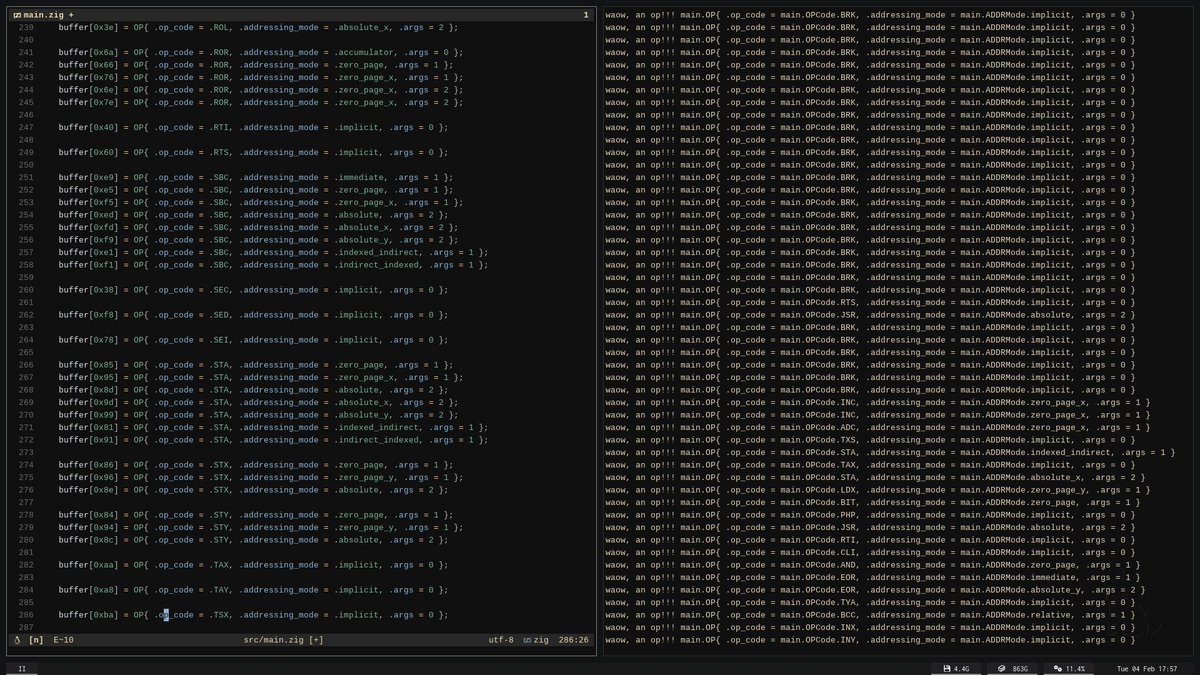Viewport: 1200px width, 675px height.
Task: Click buffer[0xe5] .SBC zero_page line
Action: click(255, 190)
